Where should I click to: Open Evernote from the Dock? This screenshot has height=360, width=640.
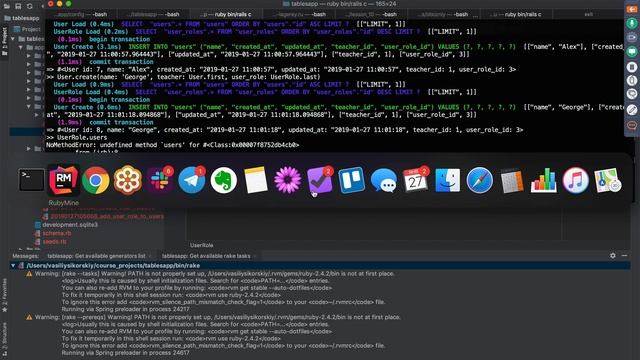pos(224,180)
